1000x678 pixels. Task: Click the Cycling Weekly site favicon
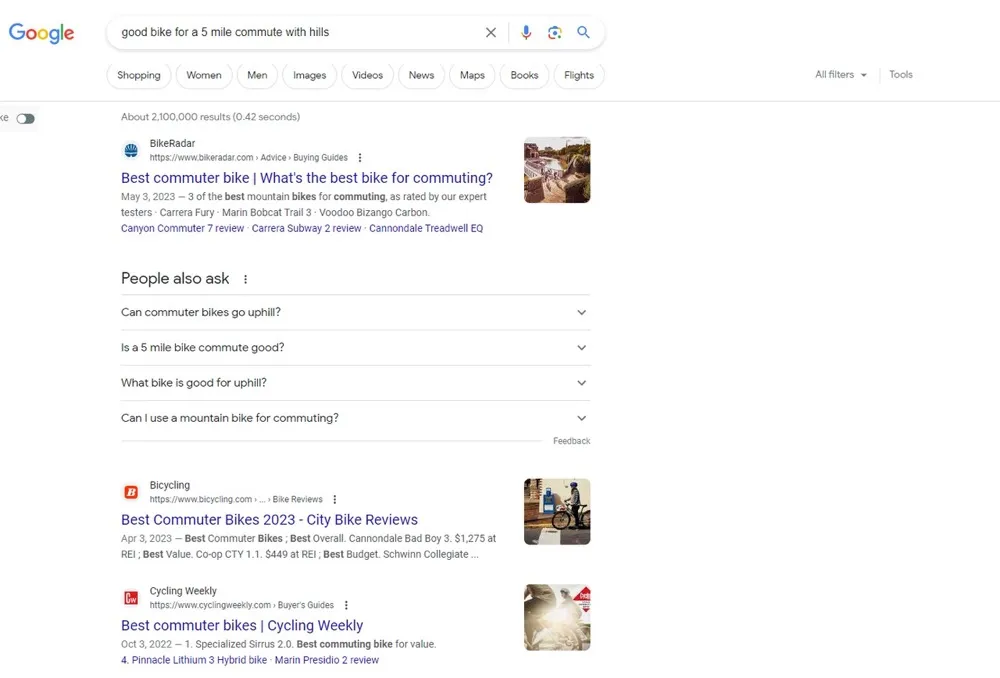(x=131, y=598)
